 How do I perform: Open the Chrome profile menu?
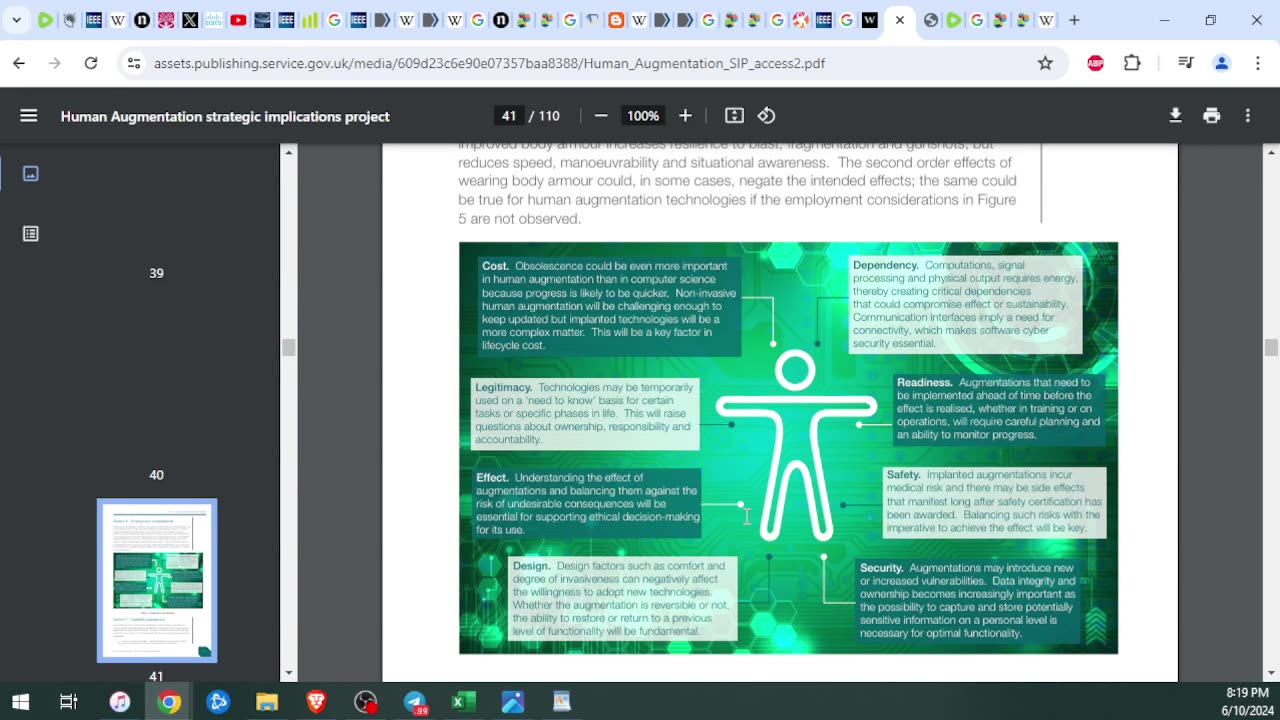click(1221, 63)
